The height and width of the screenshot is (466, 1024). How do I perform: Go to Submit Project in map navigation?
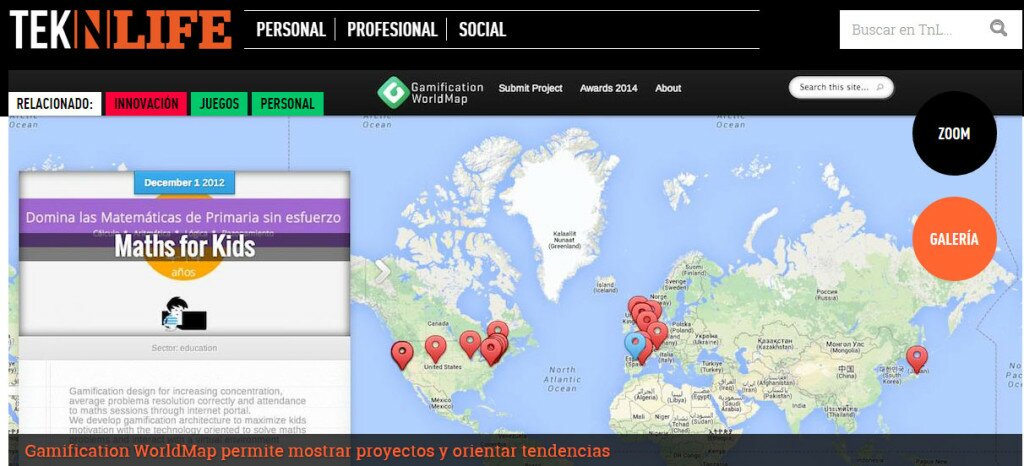click(x=530, y=88)
